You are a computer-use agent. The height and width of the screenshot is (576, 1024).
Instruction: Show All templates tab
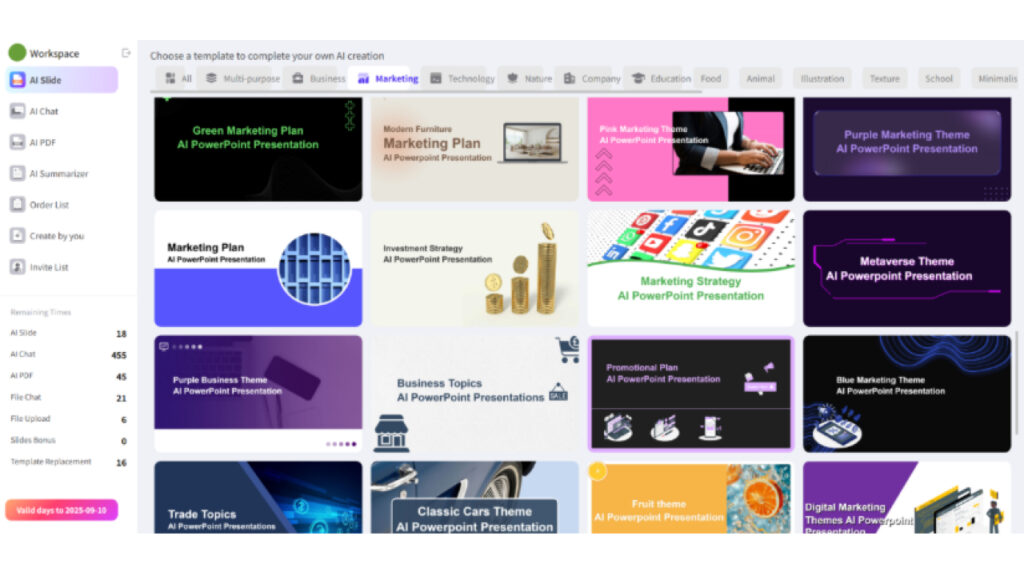[x=178, y=79]
